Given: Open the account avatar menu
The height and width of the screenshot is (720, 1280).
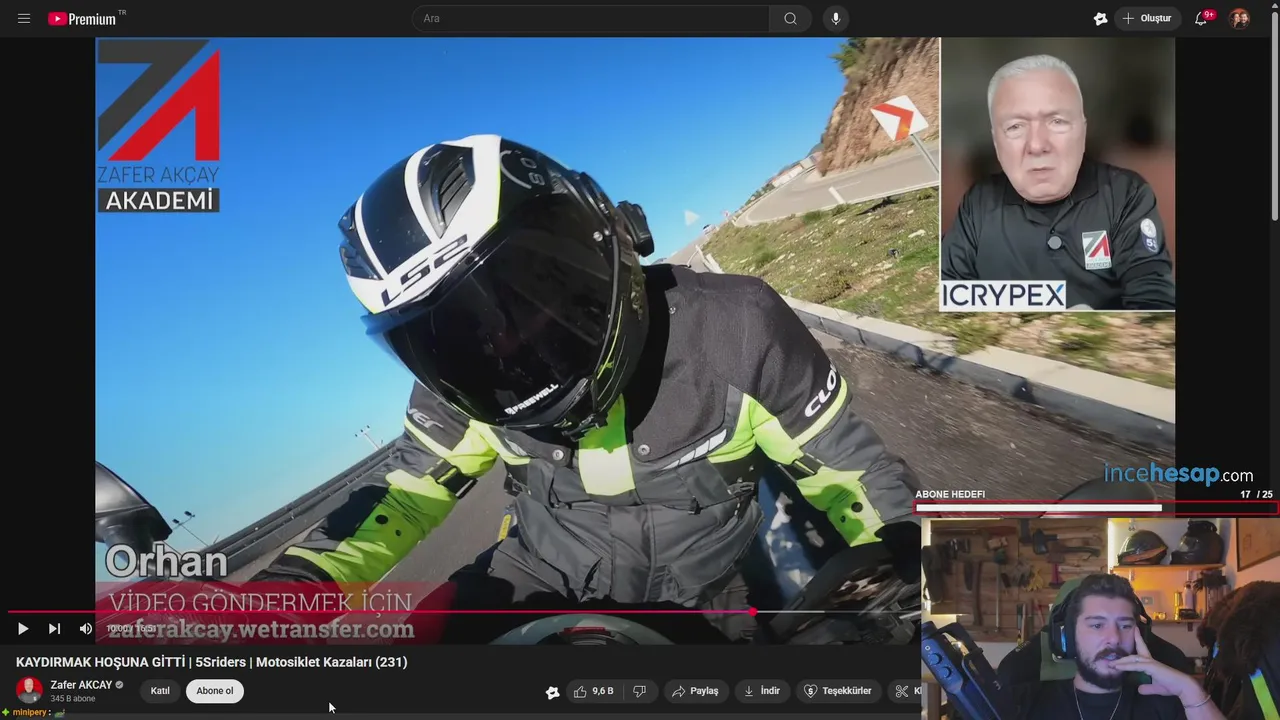Looking at the screenshot, I should click(1239, 18).
